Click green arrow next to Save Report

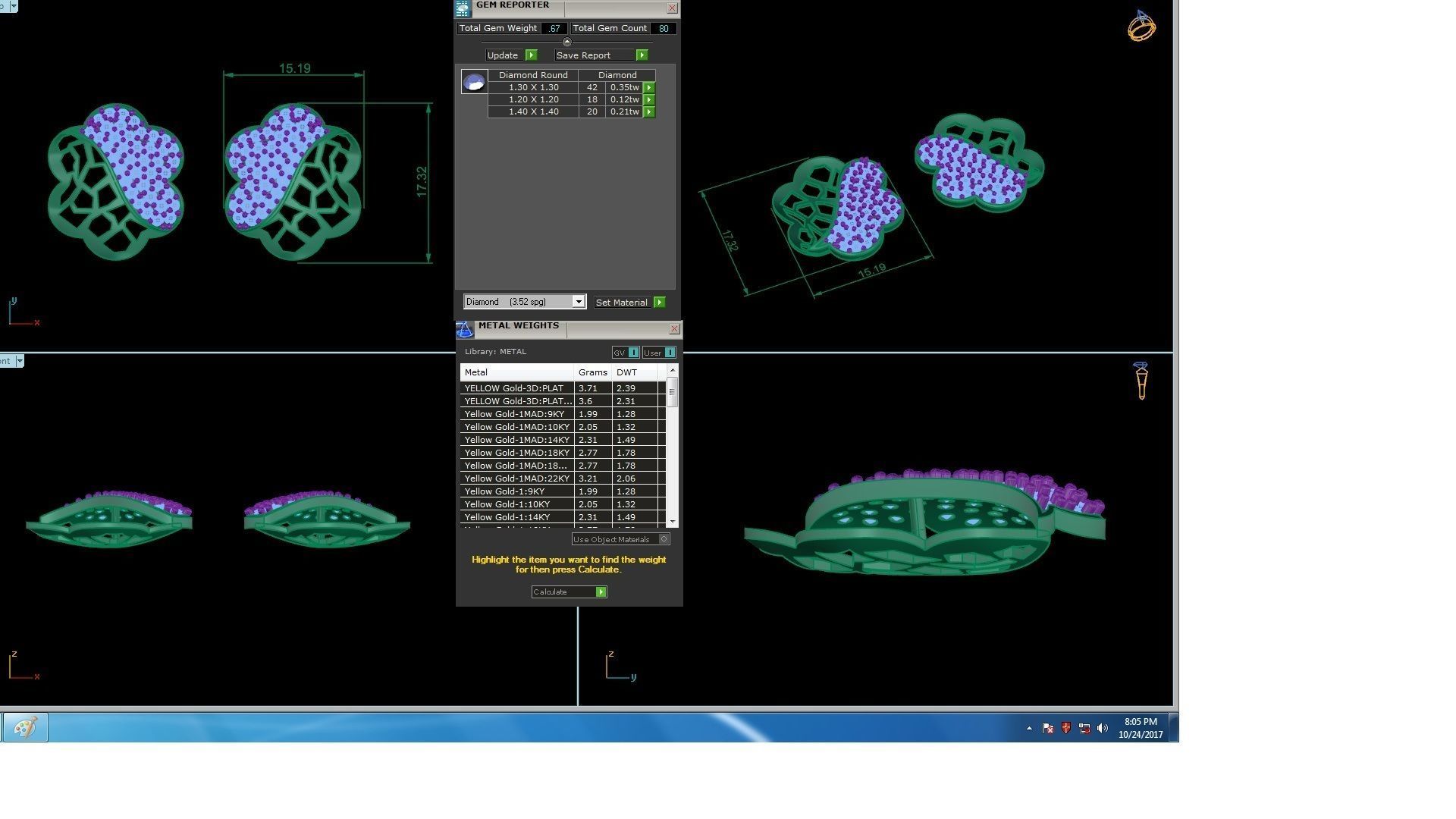click(642, 55)
